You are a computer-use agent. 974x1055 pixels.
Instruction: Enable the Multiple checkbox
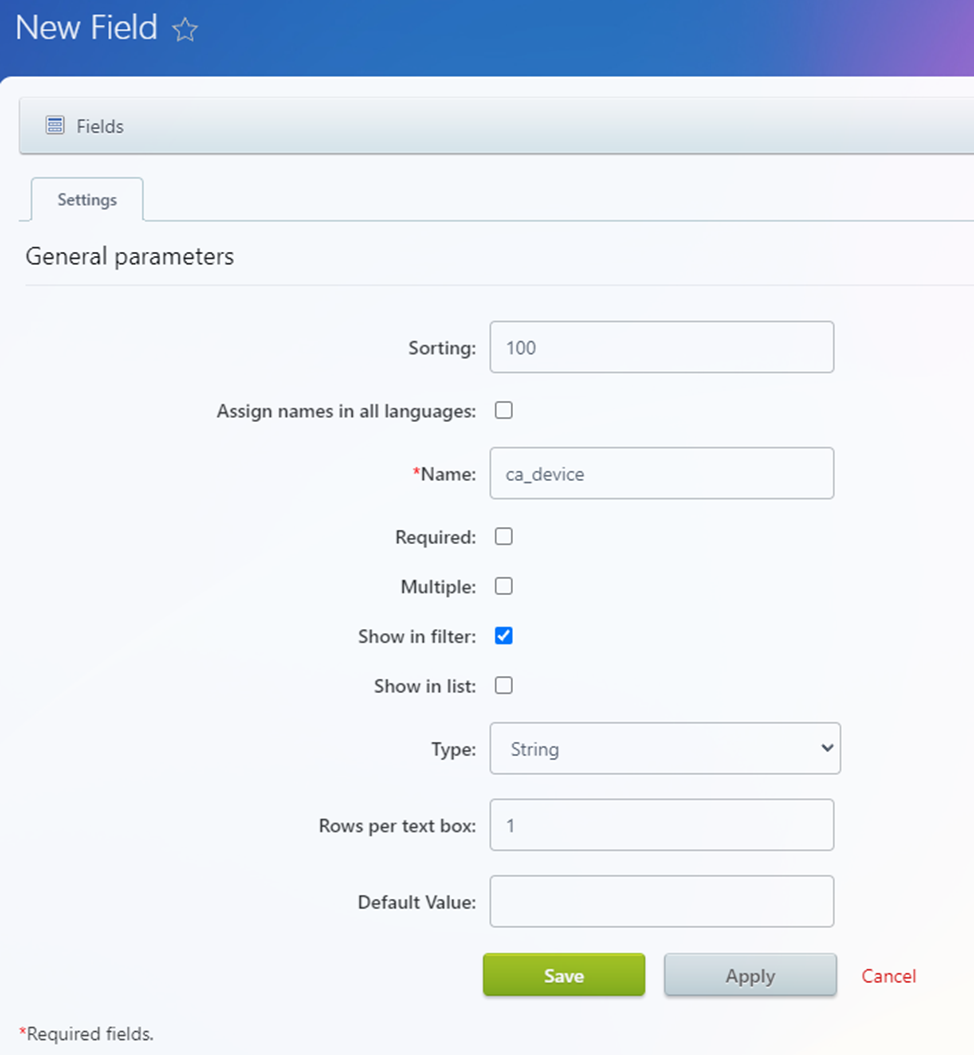[504, 586]
